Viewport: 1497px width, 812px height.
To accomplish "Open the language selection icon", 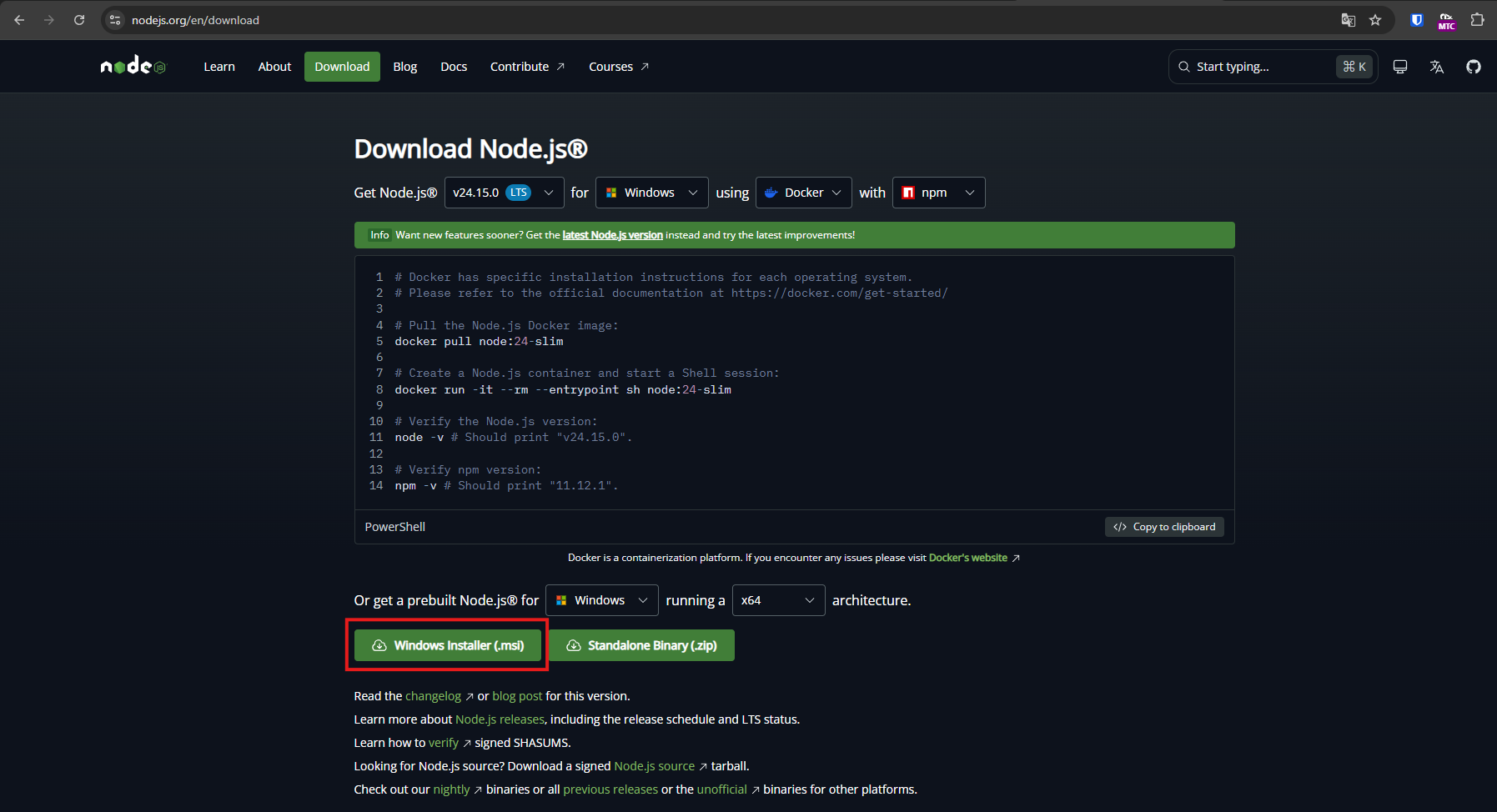I will (1437, 67).
